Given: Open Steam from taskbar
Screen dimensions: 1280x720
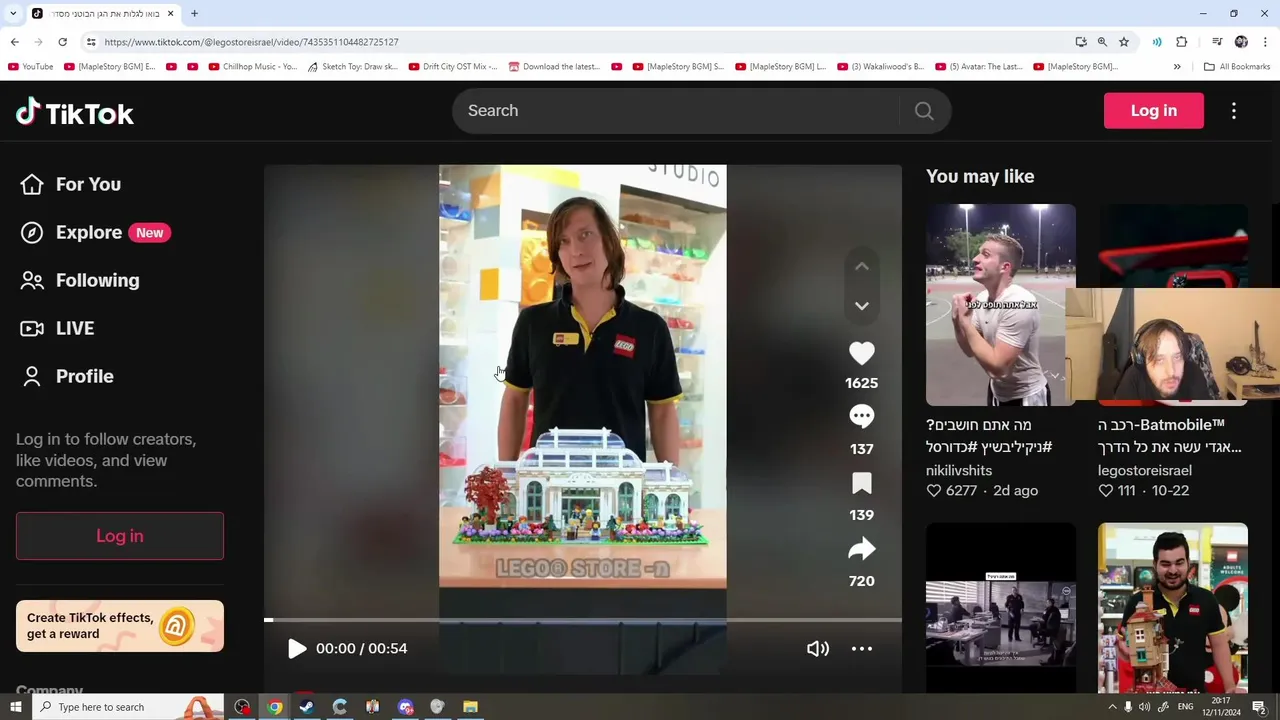Looking at the screenshot, I should (307, 707).
